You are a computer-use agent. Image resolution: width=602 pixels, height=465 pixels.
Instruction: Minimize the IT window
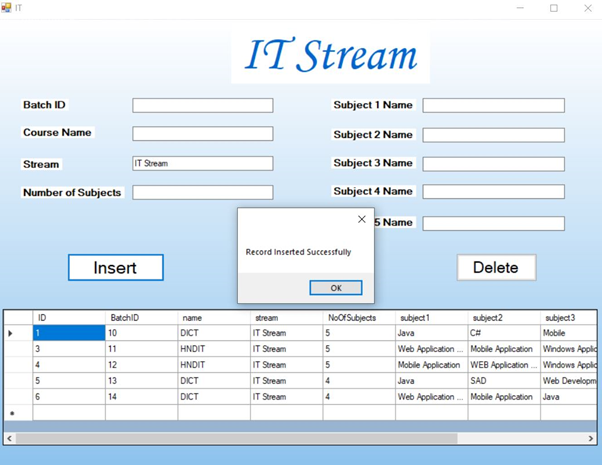520,8
